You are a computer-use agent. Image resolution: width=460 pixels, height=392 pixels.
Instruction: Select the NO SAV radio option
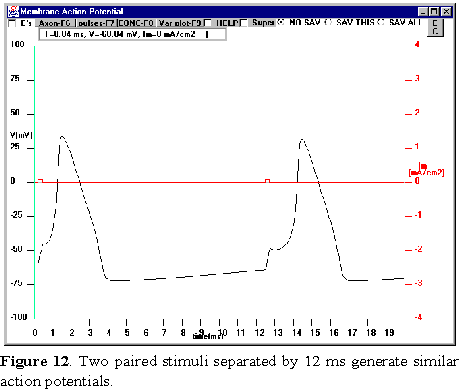(x=281, y=22)
